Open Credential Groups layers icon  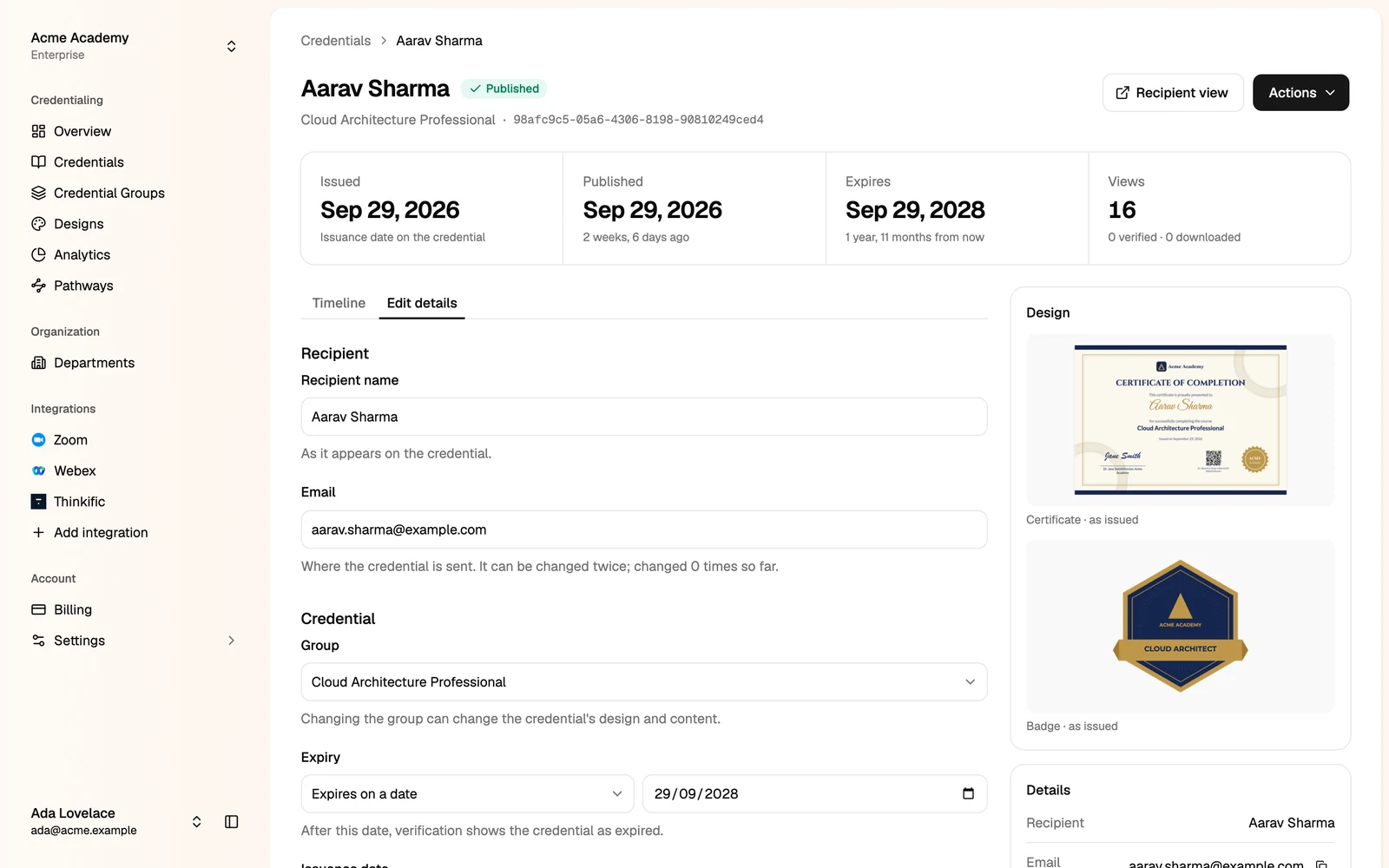pos(38,193)
